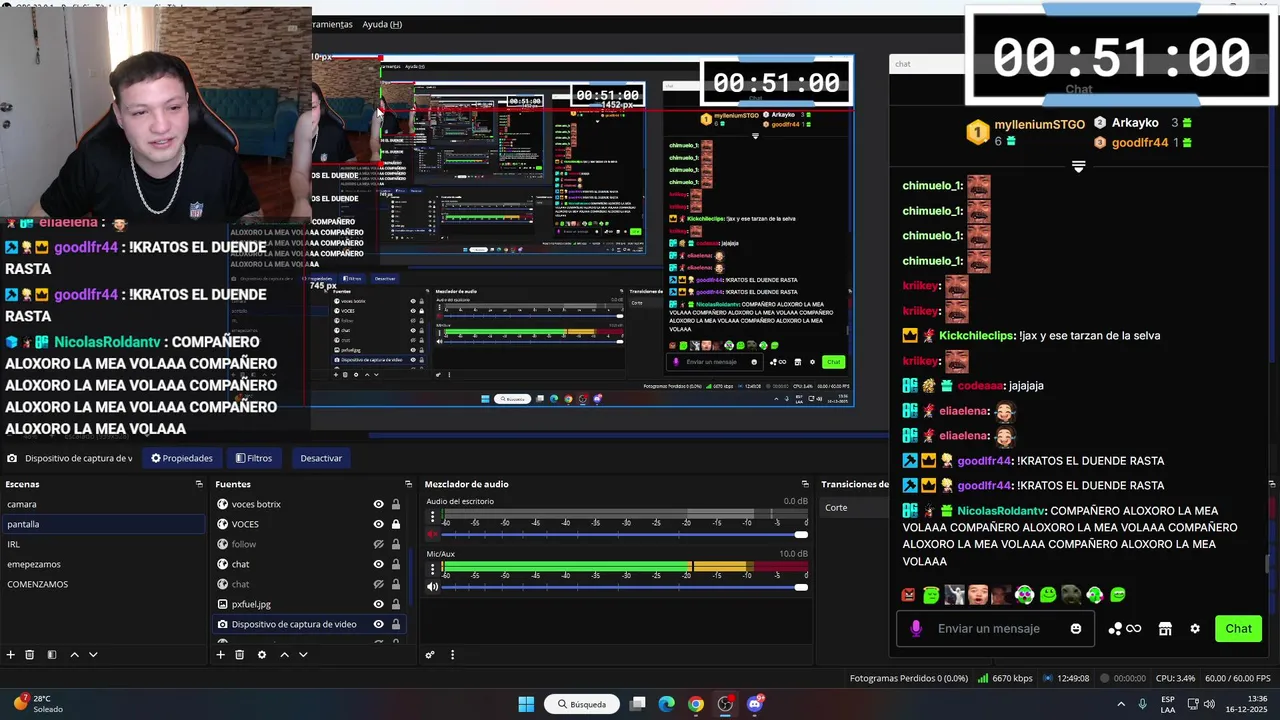The width and height of the screenshot is (1280, 720).
Task: Move the selected source up
Action: click(284, 655)
